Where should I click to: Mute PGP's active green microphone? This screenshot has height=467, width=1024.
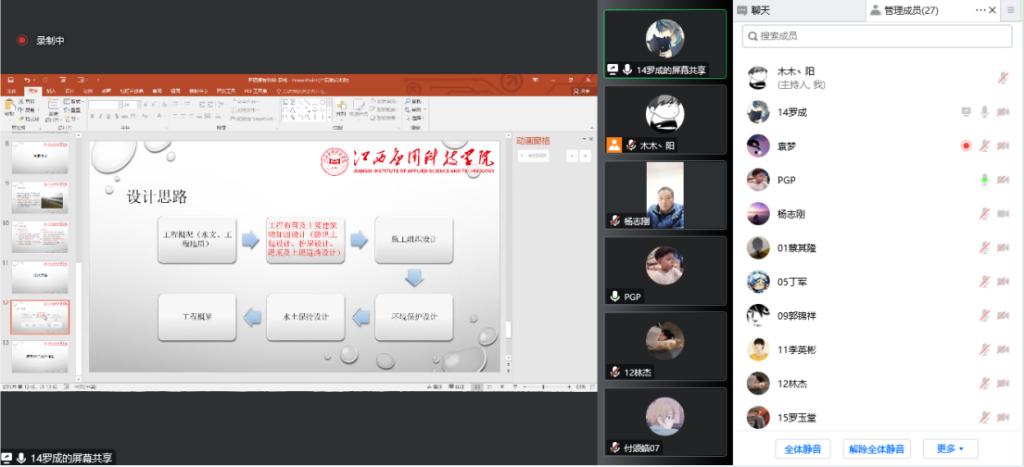coord(984,180)
